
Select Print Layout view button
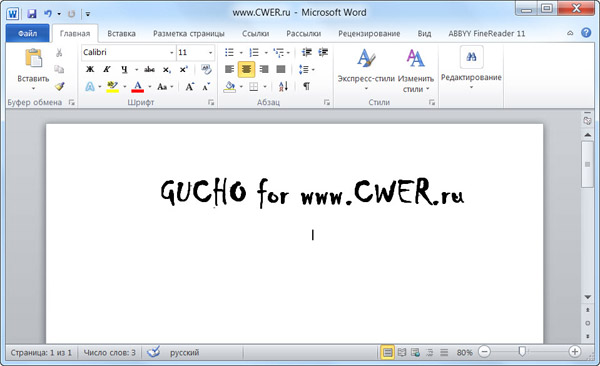coord(387,352)
